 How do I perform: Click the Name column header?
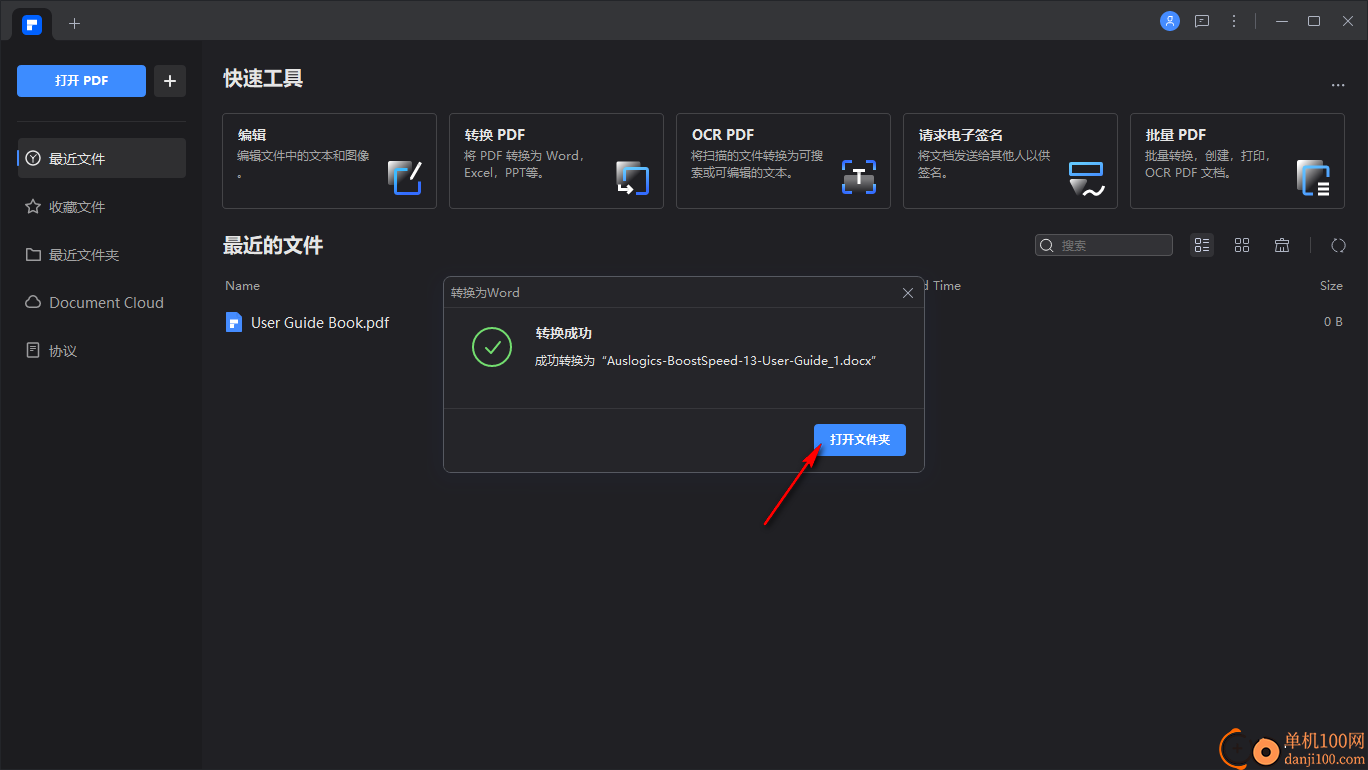pyautogui.click(x=242, y=285)
